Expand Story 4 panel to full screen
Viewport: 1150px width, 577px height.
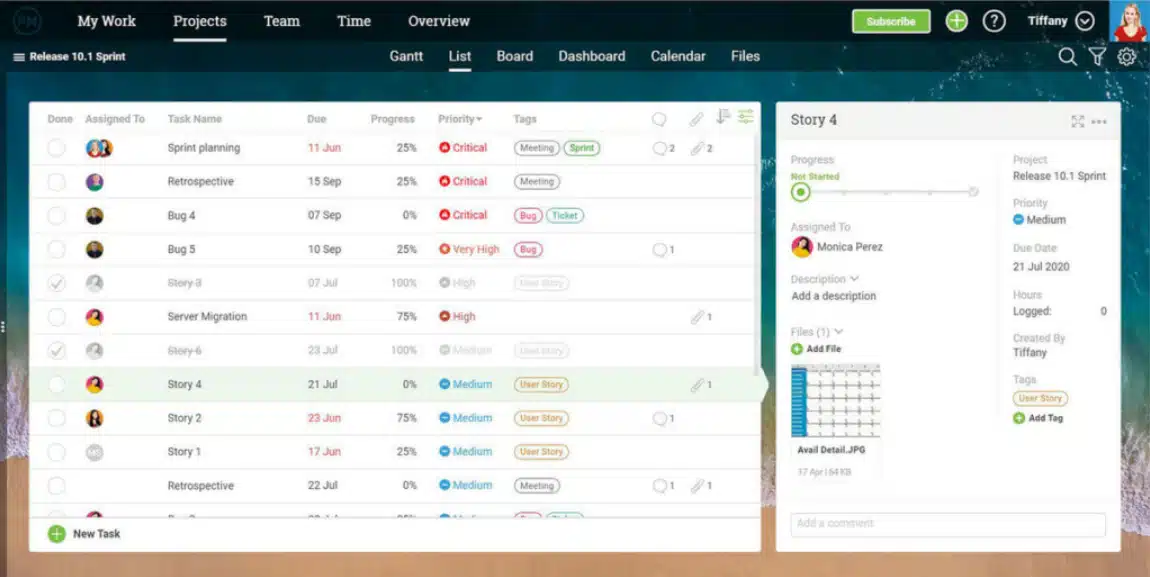1077,122
